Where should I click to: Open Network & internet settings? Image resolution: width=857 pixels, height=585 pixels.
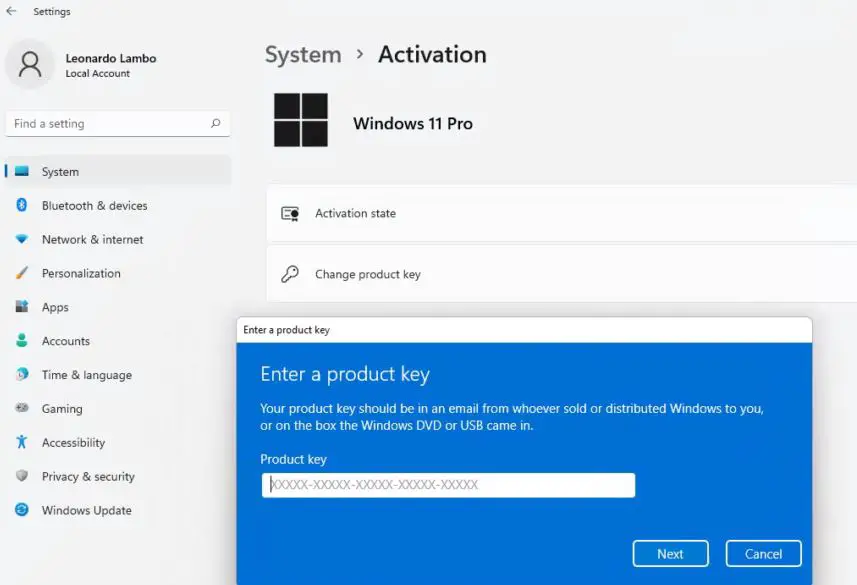22,239
